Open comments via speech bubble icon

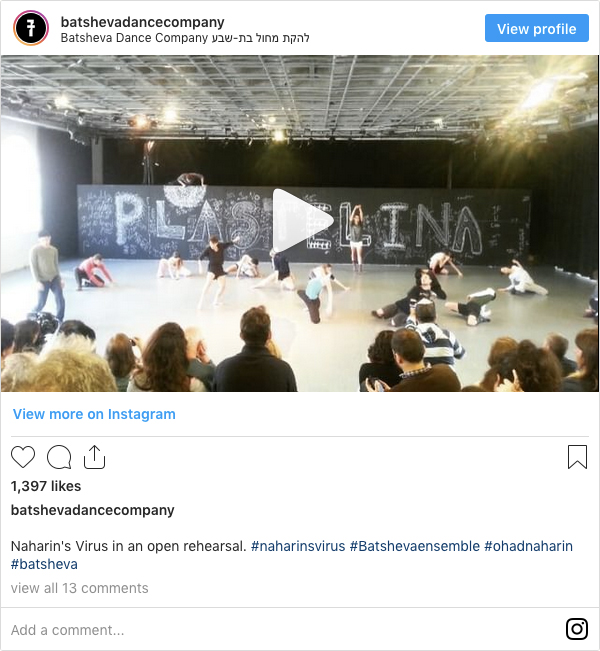tap(59, 457)
